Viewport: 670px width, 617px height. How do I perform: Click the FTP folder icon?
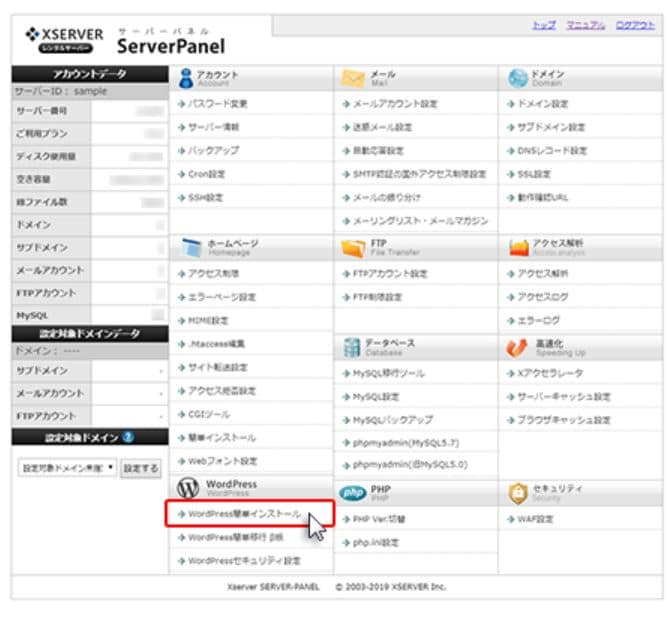[x=352, y=248]
